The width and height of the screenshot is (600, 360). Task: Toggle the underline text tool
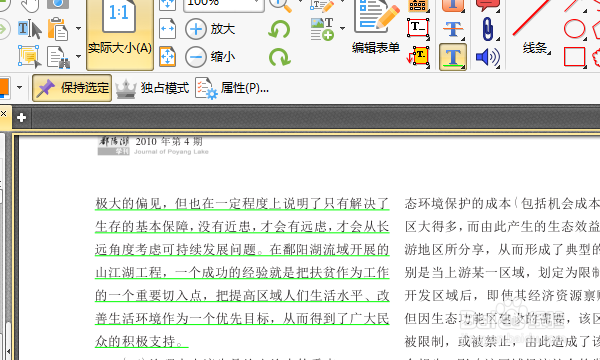(x=453, y=57)
